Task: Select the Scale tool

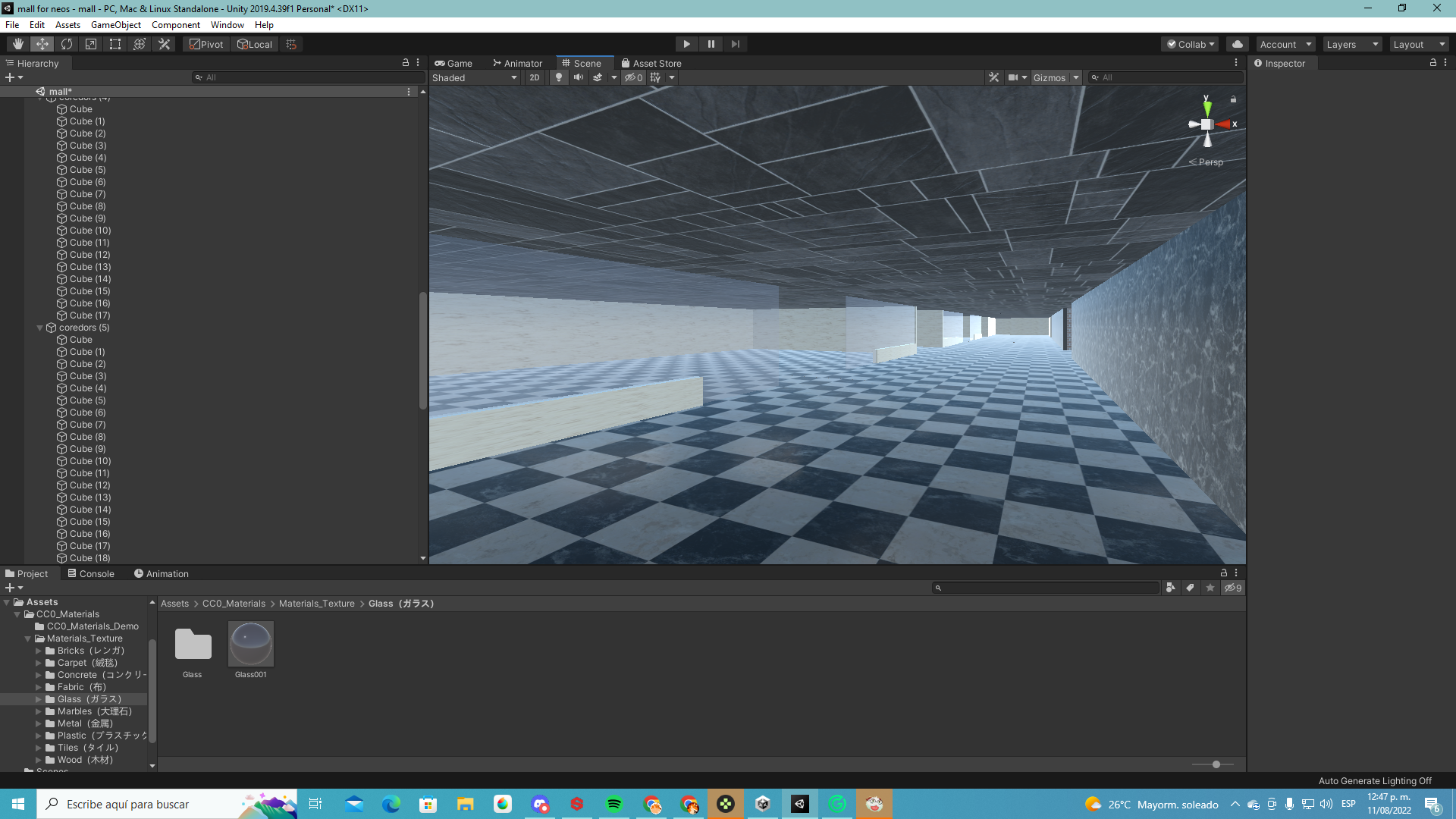Action: click(91, 44)
